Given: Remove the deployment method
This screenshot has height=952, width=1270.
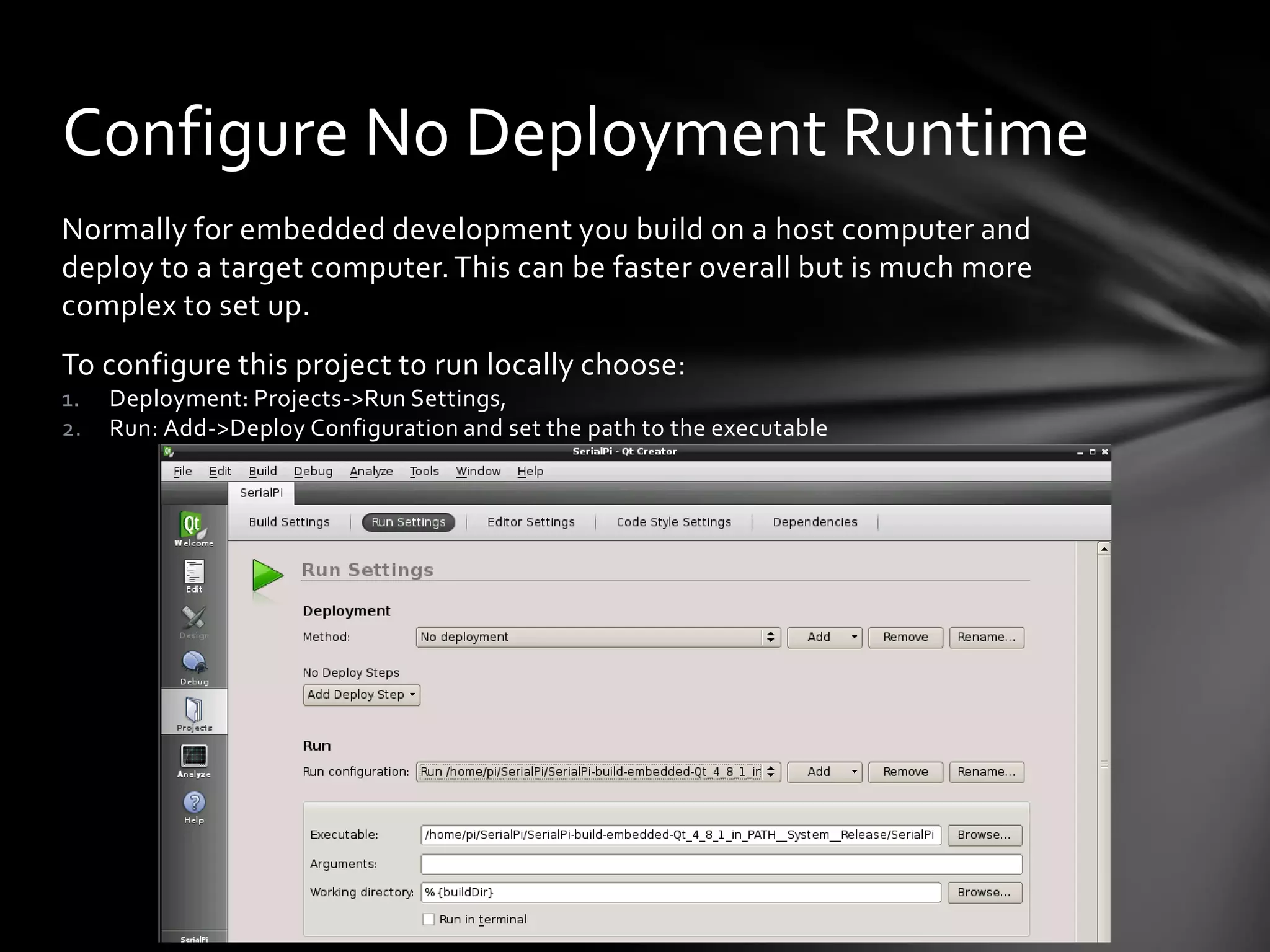Looking at the screenshot, I should click(905, 637).
